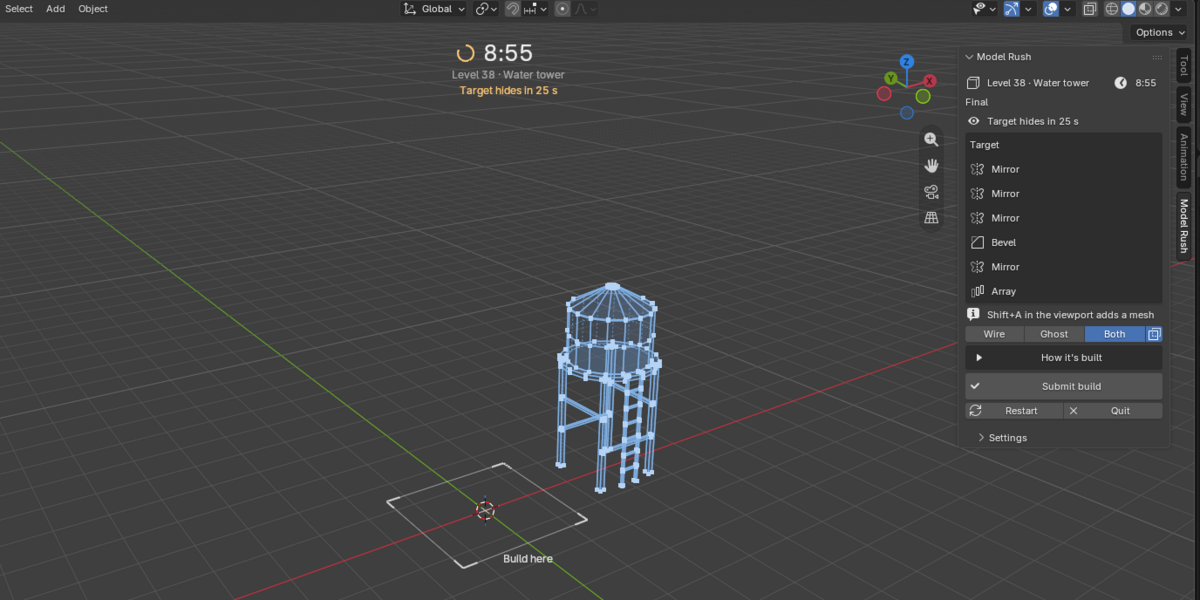The image size is (1200, 600).
Task: Switch to the Animation sidebar tab
Action: (1183, 156)
